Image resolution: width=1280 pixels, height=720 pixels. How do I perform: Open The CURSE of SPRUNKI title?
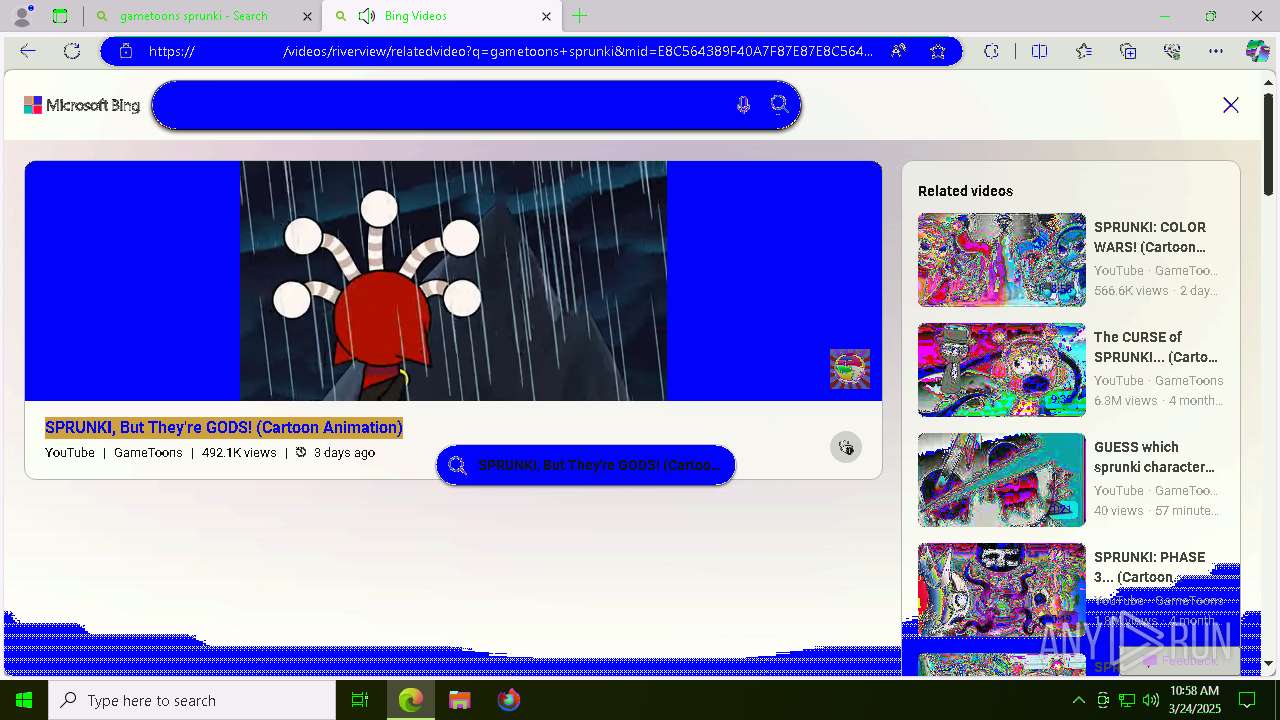(1156, 347)
